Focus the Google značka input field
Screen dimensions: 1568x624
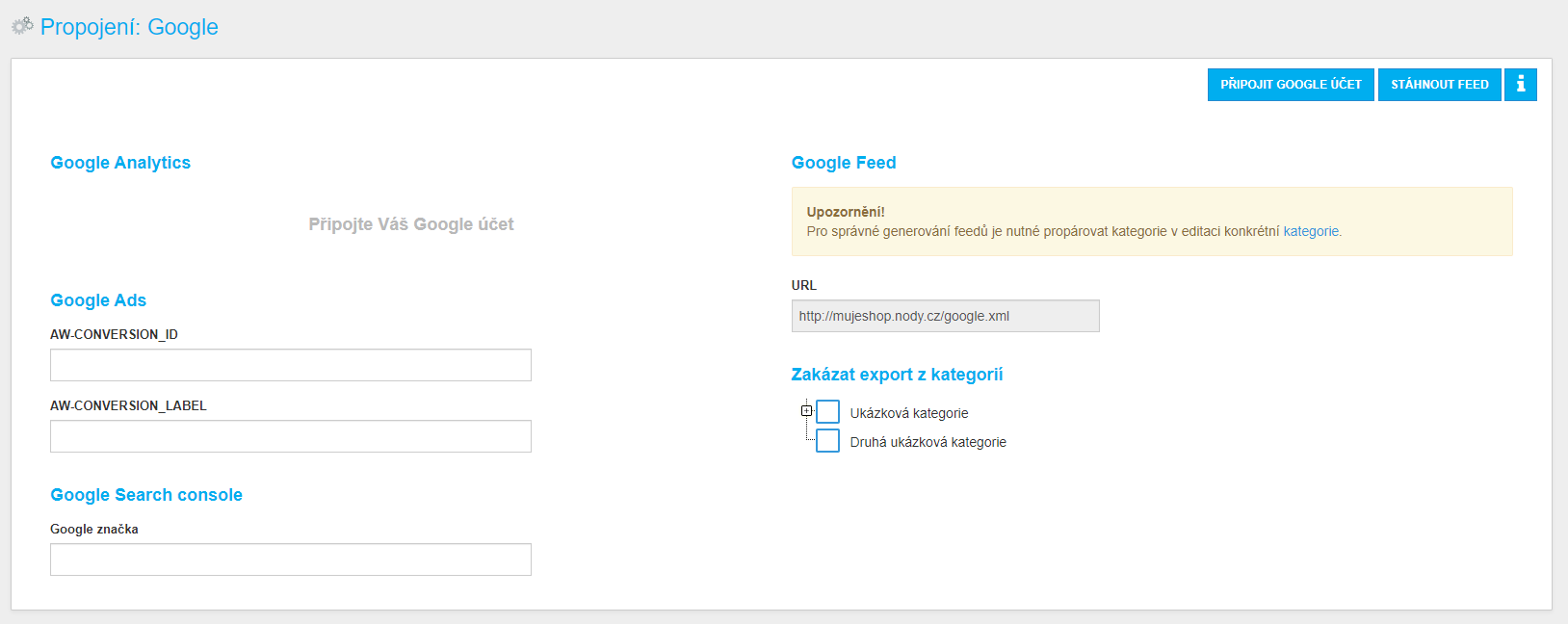291,559
